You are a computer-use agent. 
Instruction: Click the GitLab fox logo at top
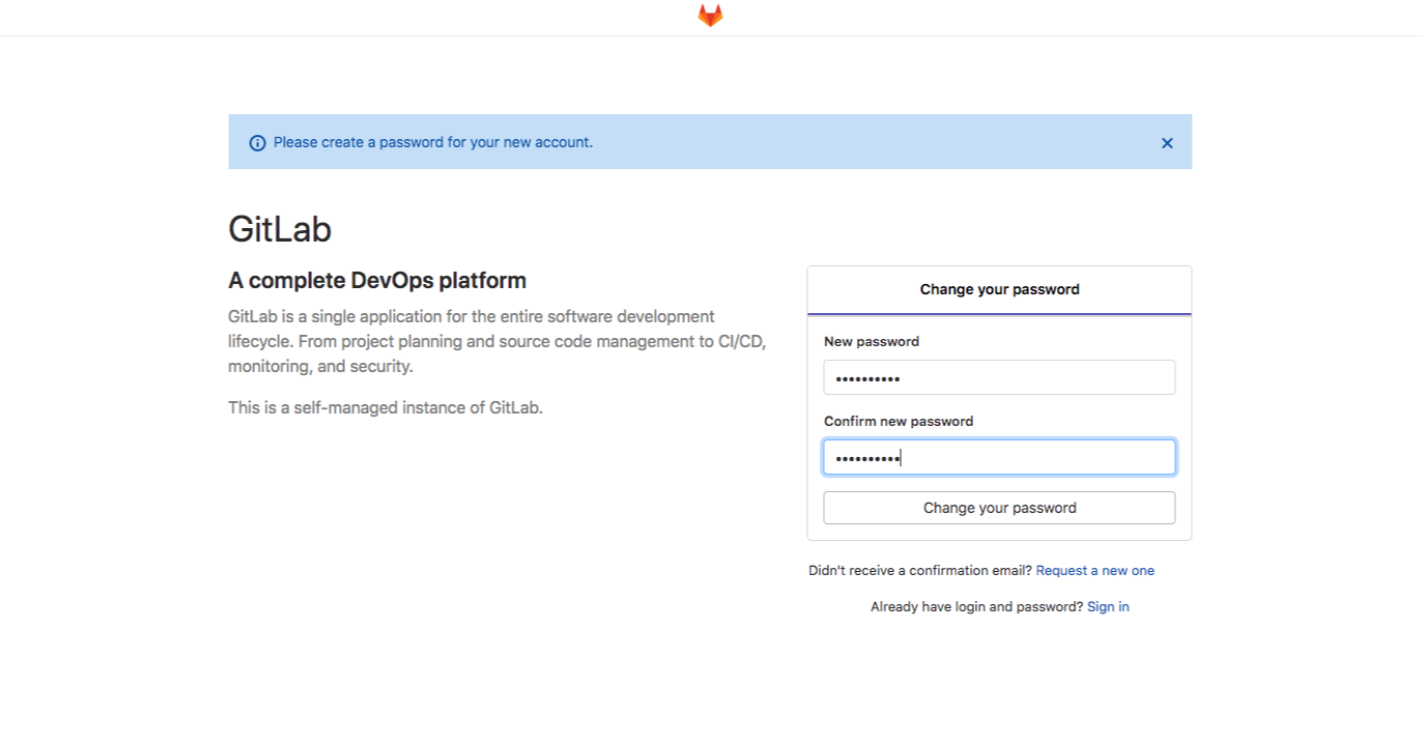pyautogui.click(x=710, y=15)
